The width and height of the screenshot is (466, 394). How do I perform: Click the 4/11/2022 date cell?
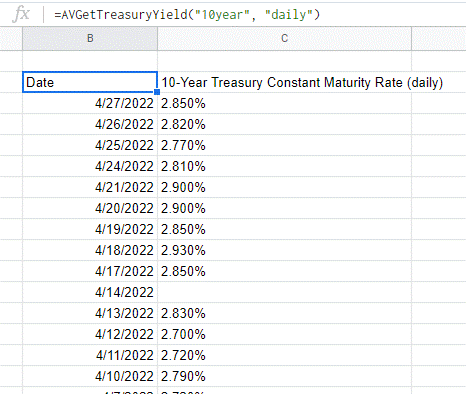(x=90, y=355)
